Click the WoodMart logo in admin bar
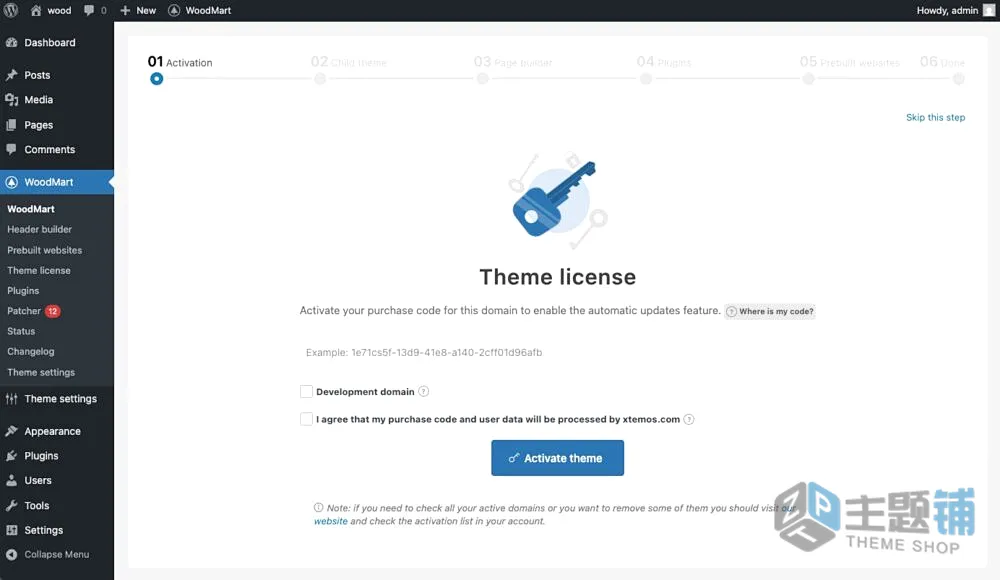 [x=173, y=10]
